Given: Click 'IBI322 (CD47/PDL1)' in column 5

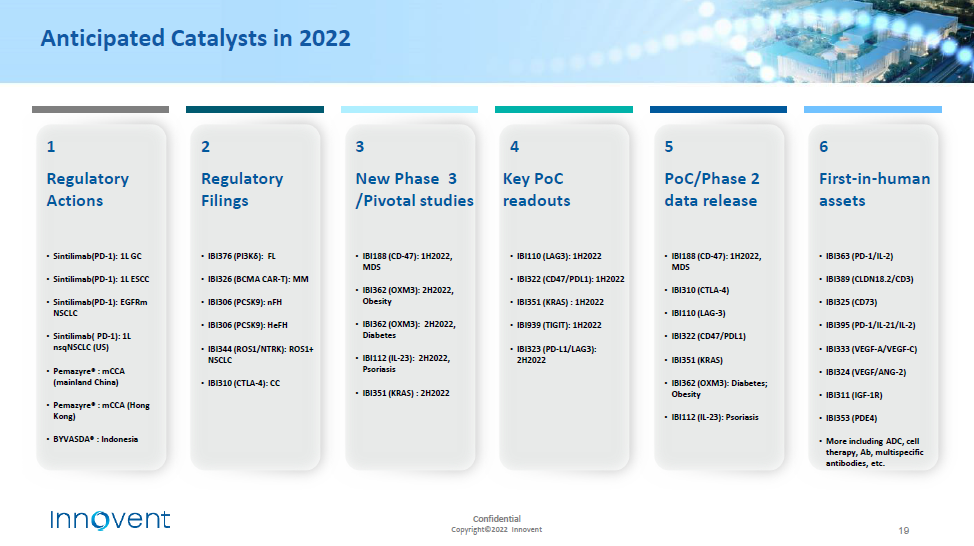Looking at the screenshot, I should click(x=708, y=336).
